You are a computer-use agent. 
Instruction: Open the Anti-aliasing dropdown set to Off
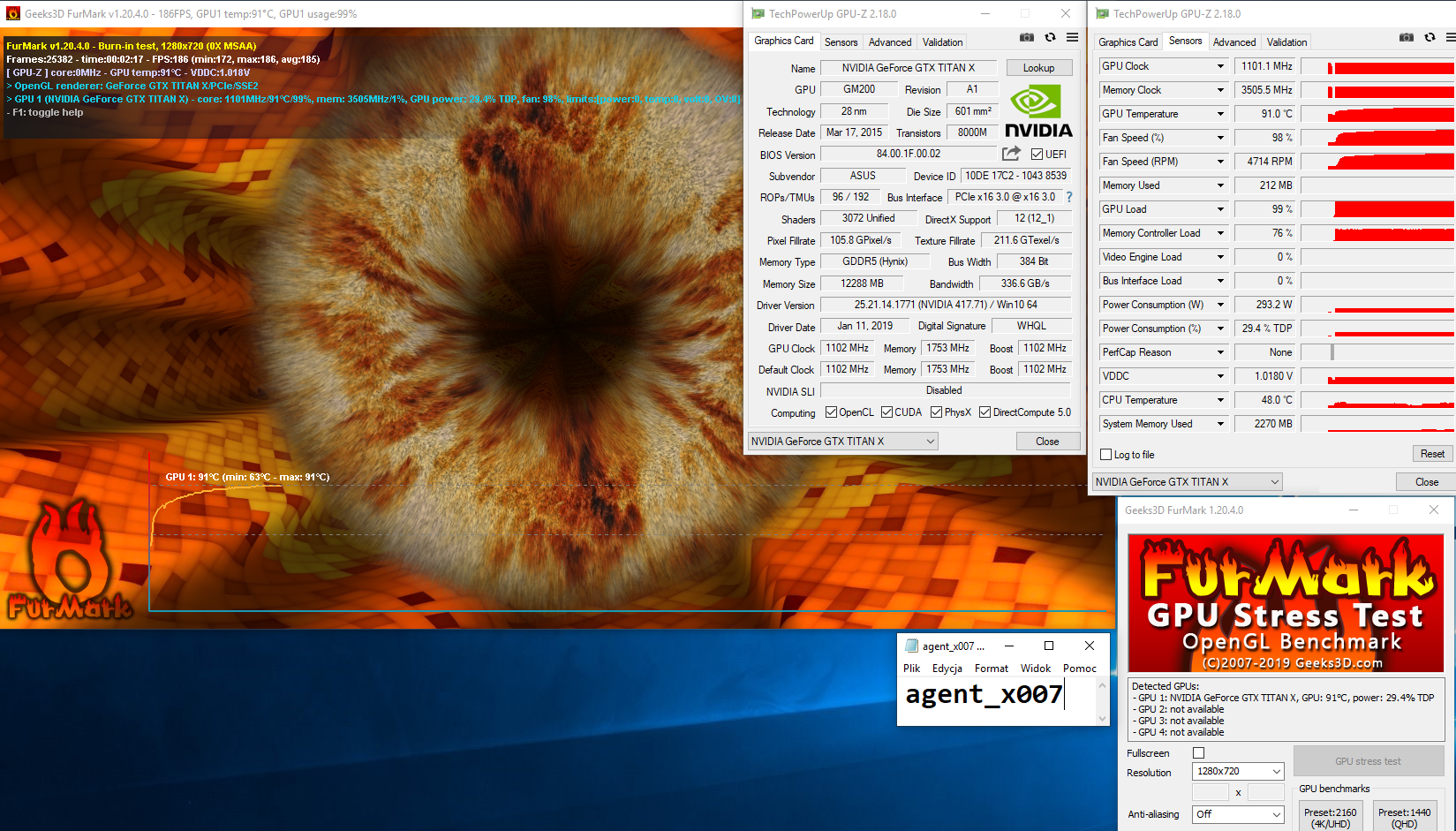(x=1238, y=814)
